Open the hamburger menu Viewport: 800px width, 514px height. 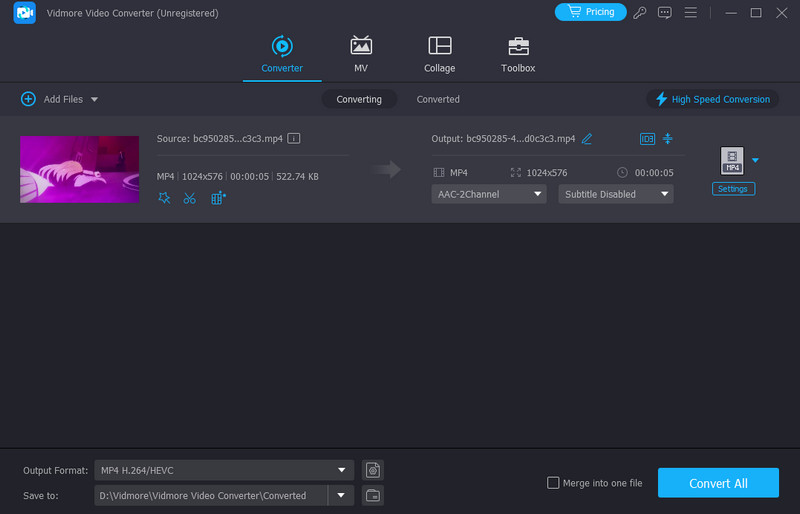pos(690,12)
